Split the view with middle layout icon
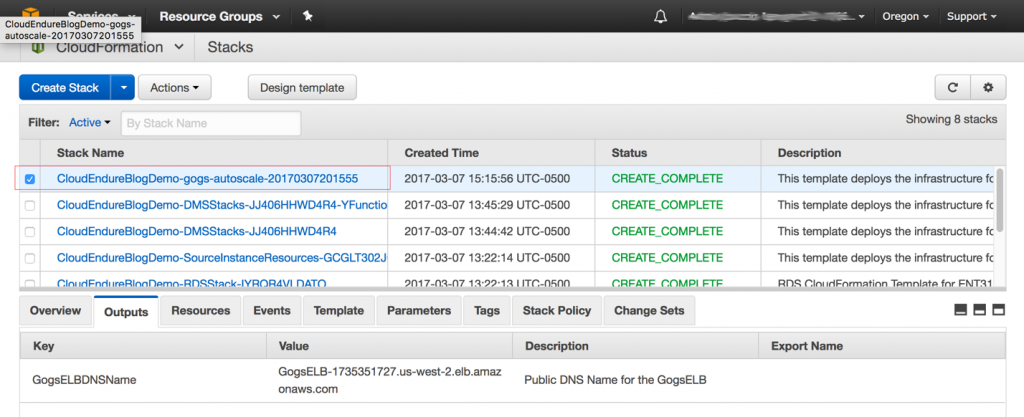The image size is (1024, 417). pos(979,310)
